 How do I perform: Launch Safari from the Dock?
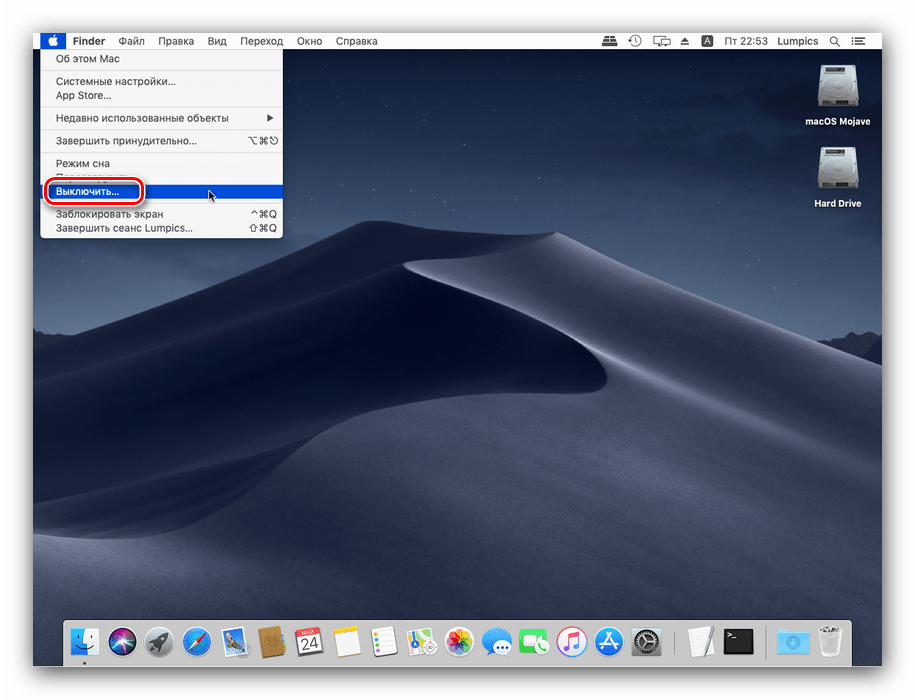tap(197, 641)
